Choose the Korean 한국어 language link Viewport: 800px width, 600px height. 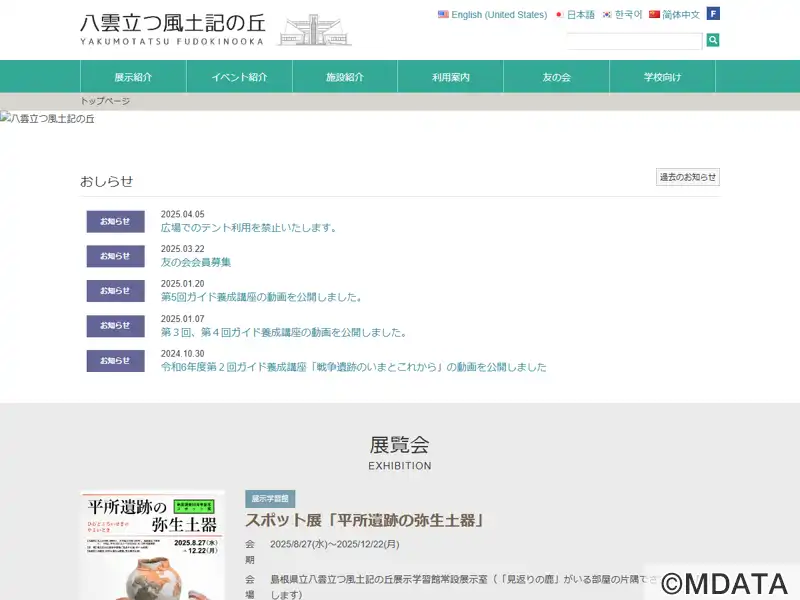tap(622, 15)
